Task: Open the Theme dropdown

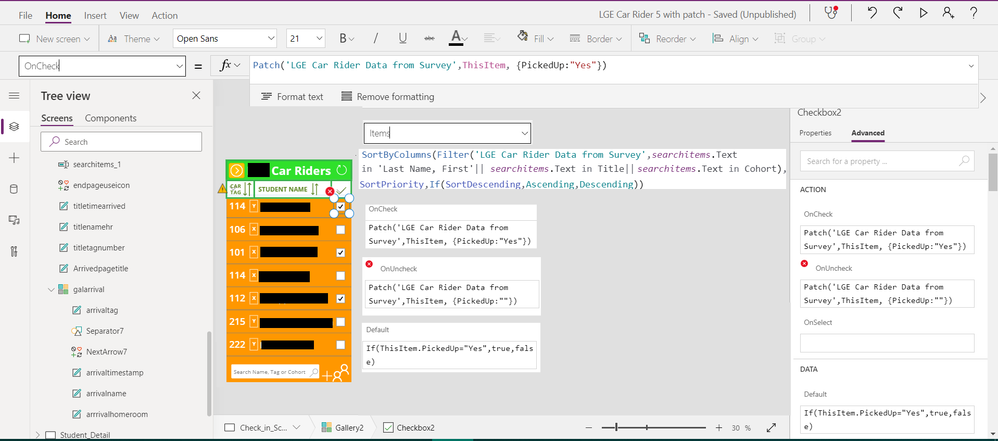Action: 132,39
